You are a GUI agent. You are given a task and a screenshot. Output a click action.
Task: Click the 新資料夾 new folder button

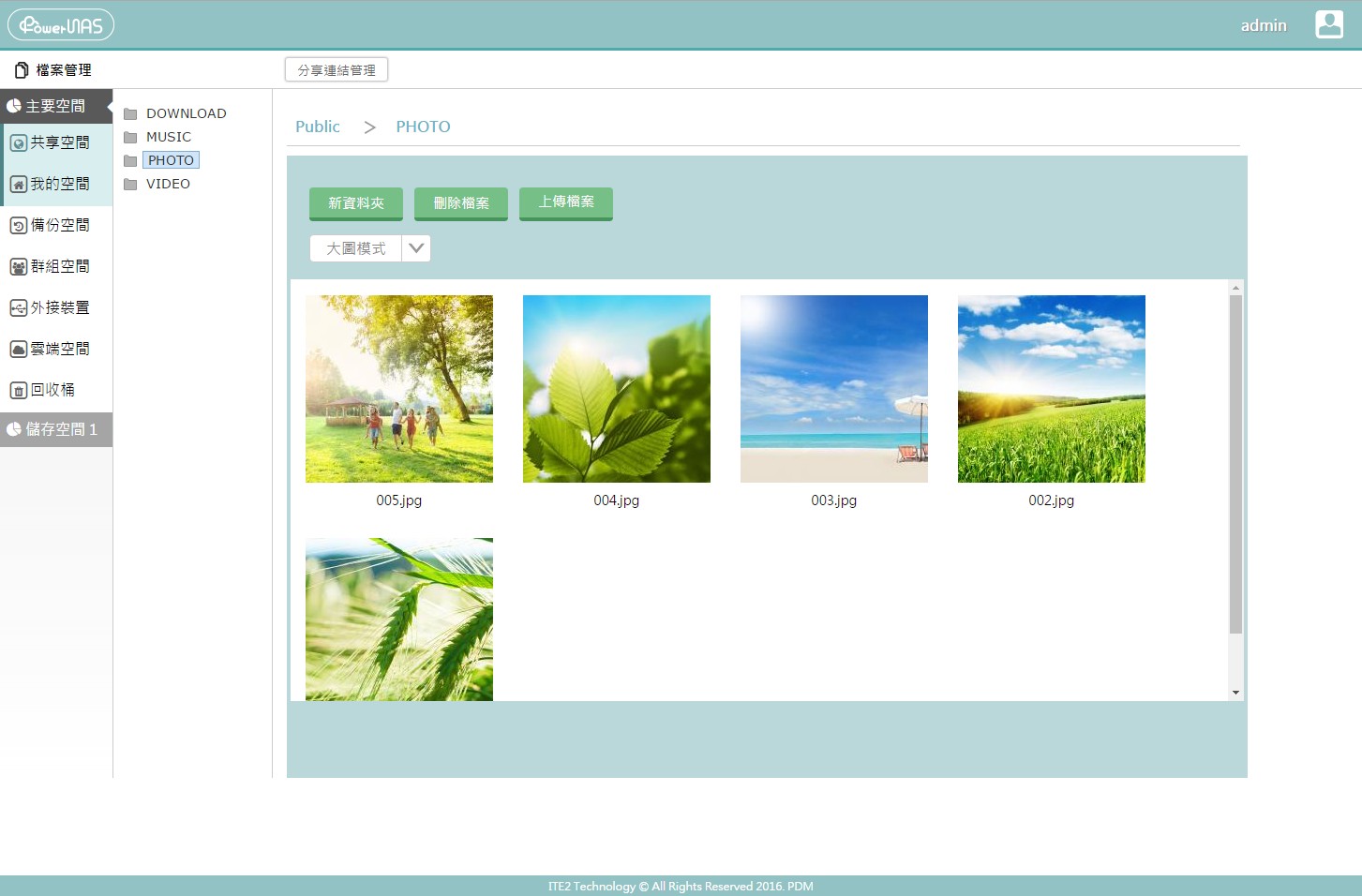coord(356,203)
